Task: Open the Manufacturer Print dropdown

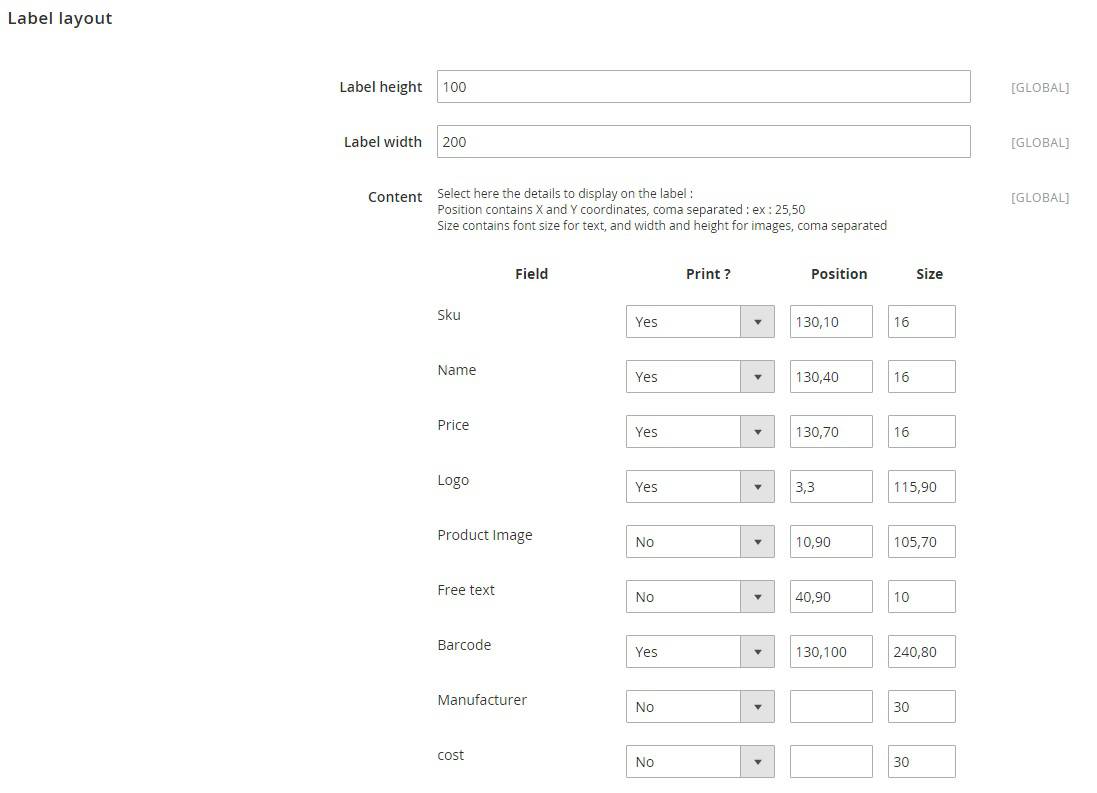Action: coord(700,707)
